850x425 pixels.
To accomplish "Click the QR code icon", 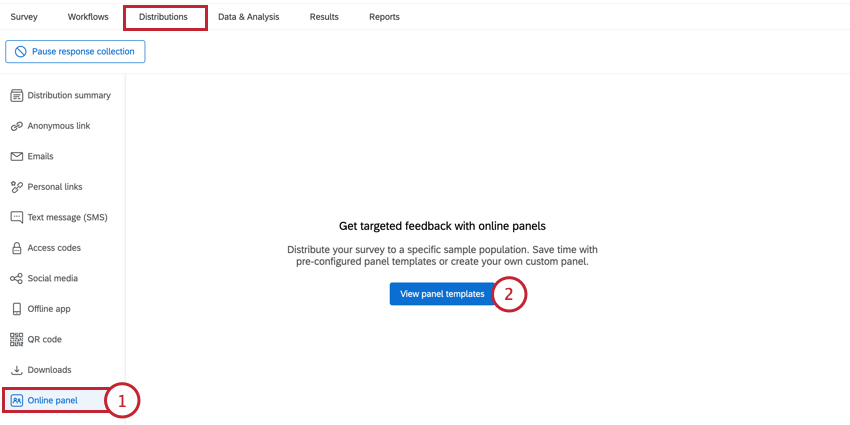I will click(x=17, y=339).
